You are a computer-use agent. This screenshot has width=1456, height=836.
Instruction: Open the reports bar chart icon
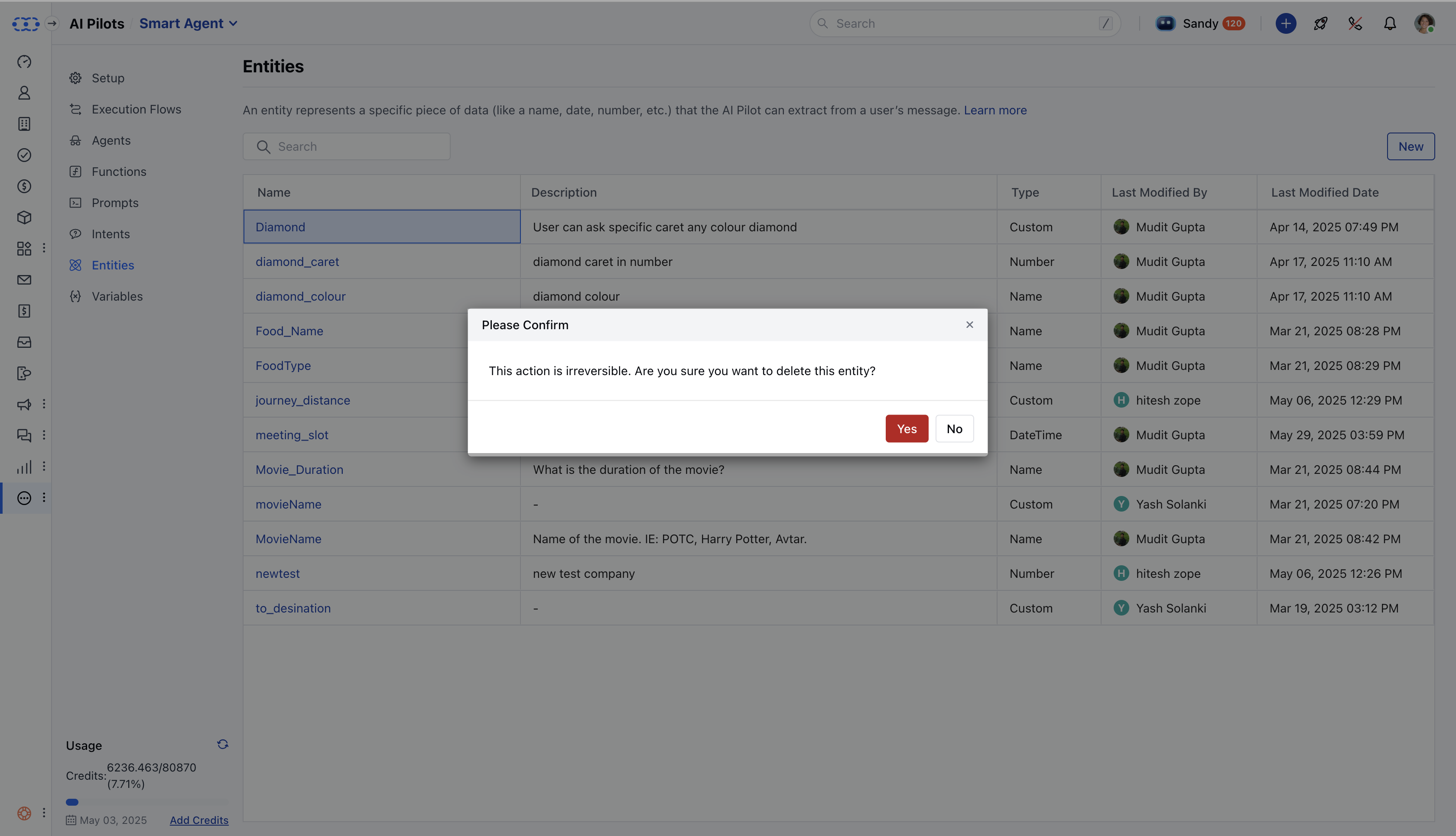pyautogui.click(x=24, y=467)
